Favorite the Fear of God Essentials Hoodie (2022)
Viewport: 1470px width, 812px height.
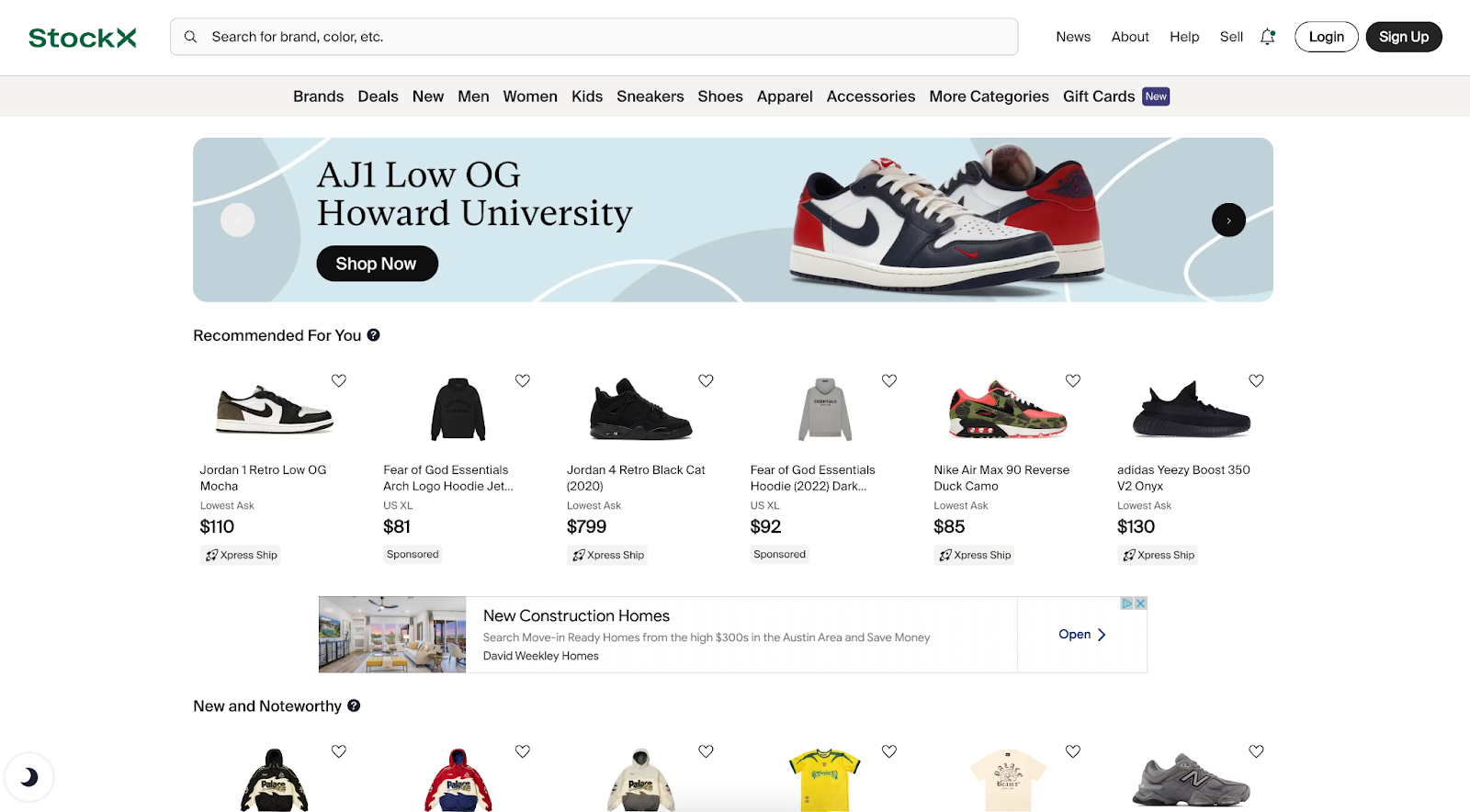[889, 380]
